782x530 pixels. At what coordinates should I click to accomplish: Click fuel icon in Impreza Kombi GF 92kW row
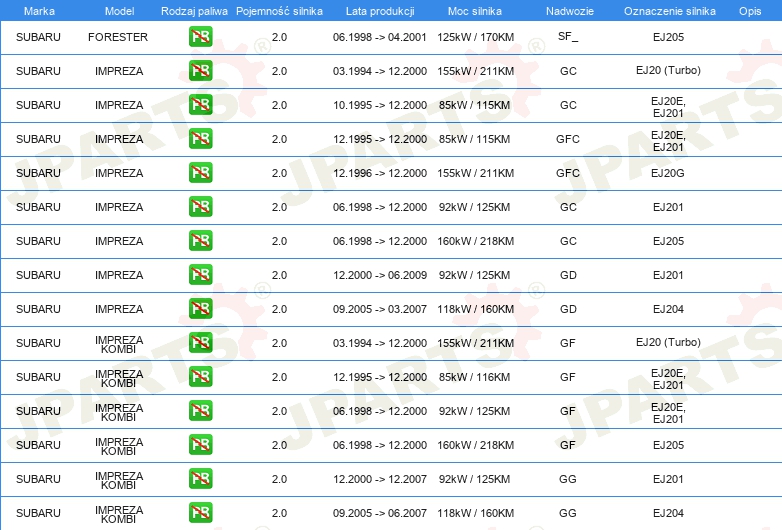(200, 411)
